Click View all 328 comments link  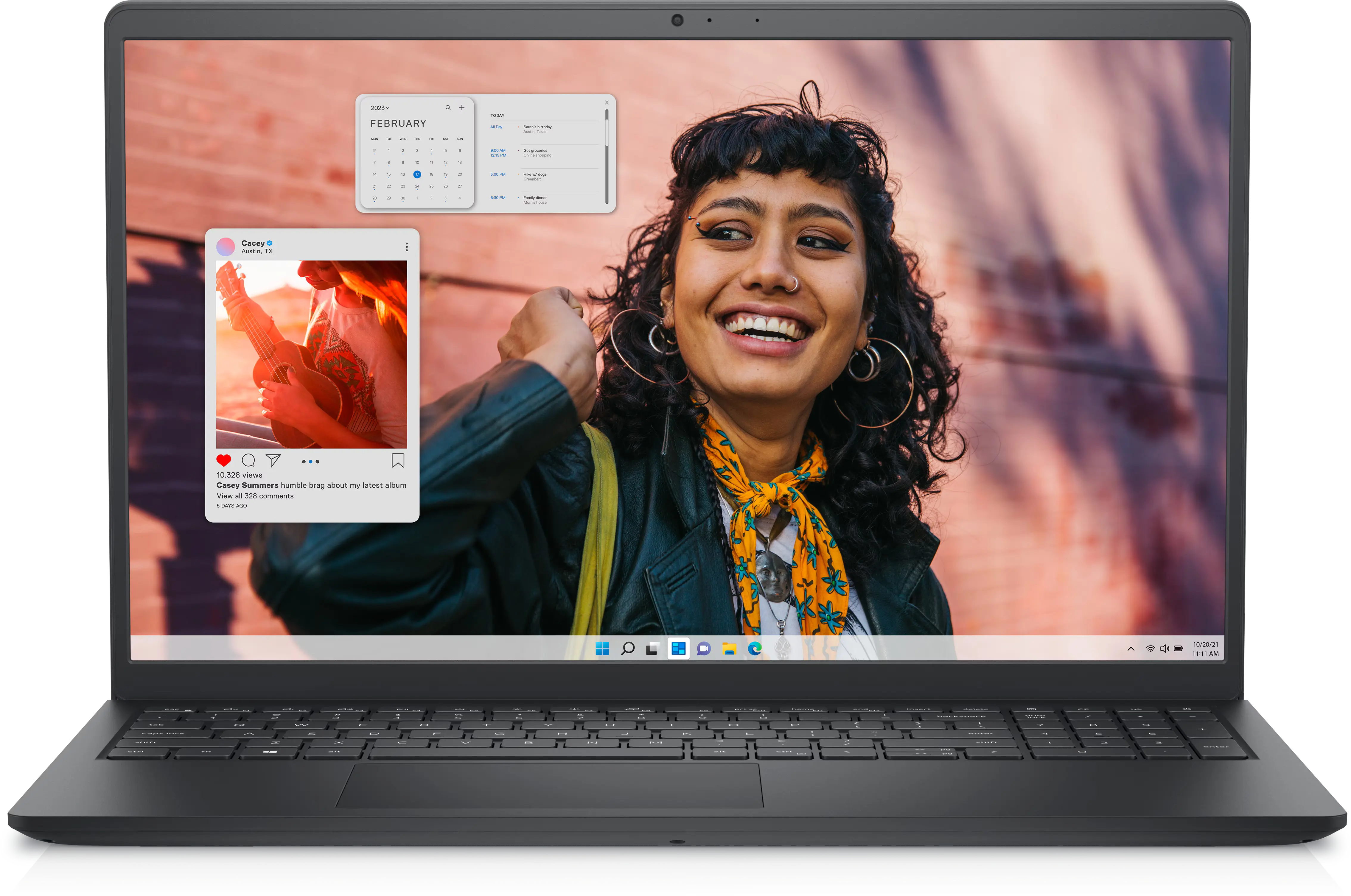pos(254,496)
